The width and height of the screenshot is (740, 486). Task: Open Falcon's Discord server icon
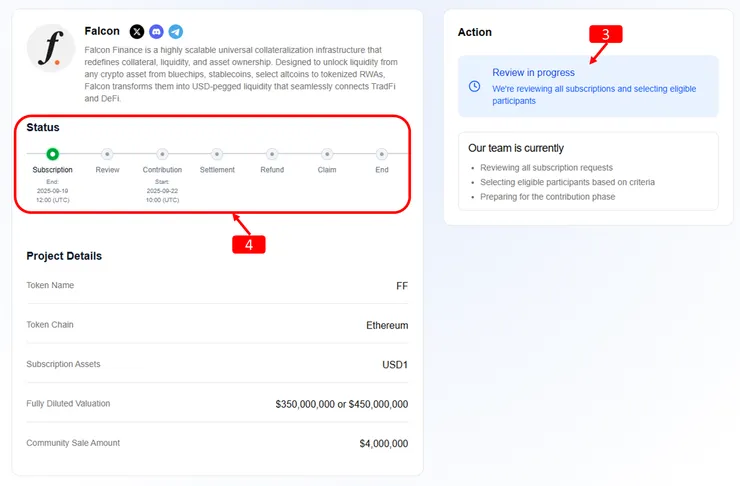pos(156,32)
